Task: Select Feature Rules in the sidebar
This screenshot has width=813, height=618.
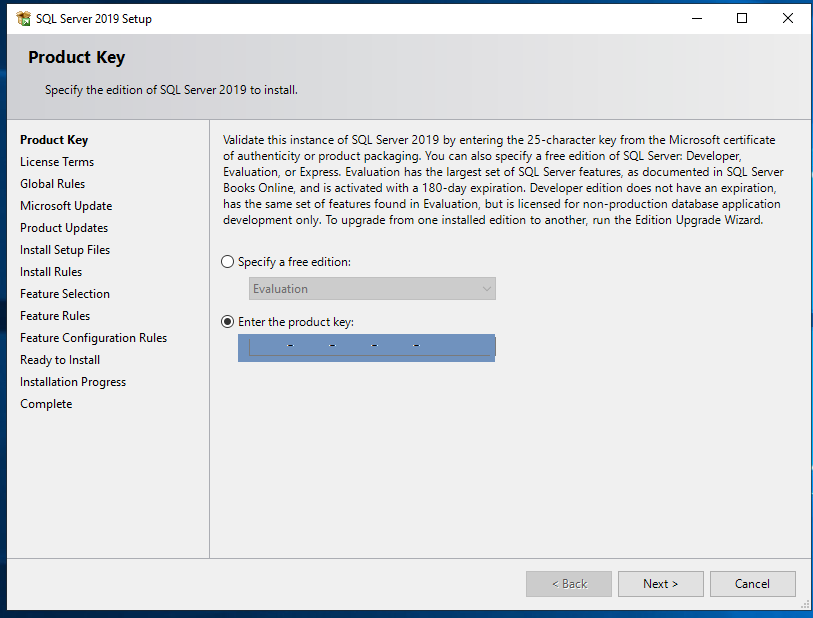Action: click(x=56, y=315)
